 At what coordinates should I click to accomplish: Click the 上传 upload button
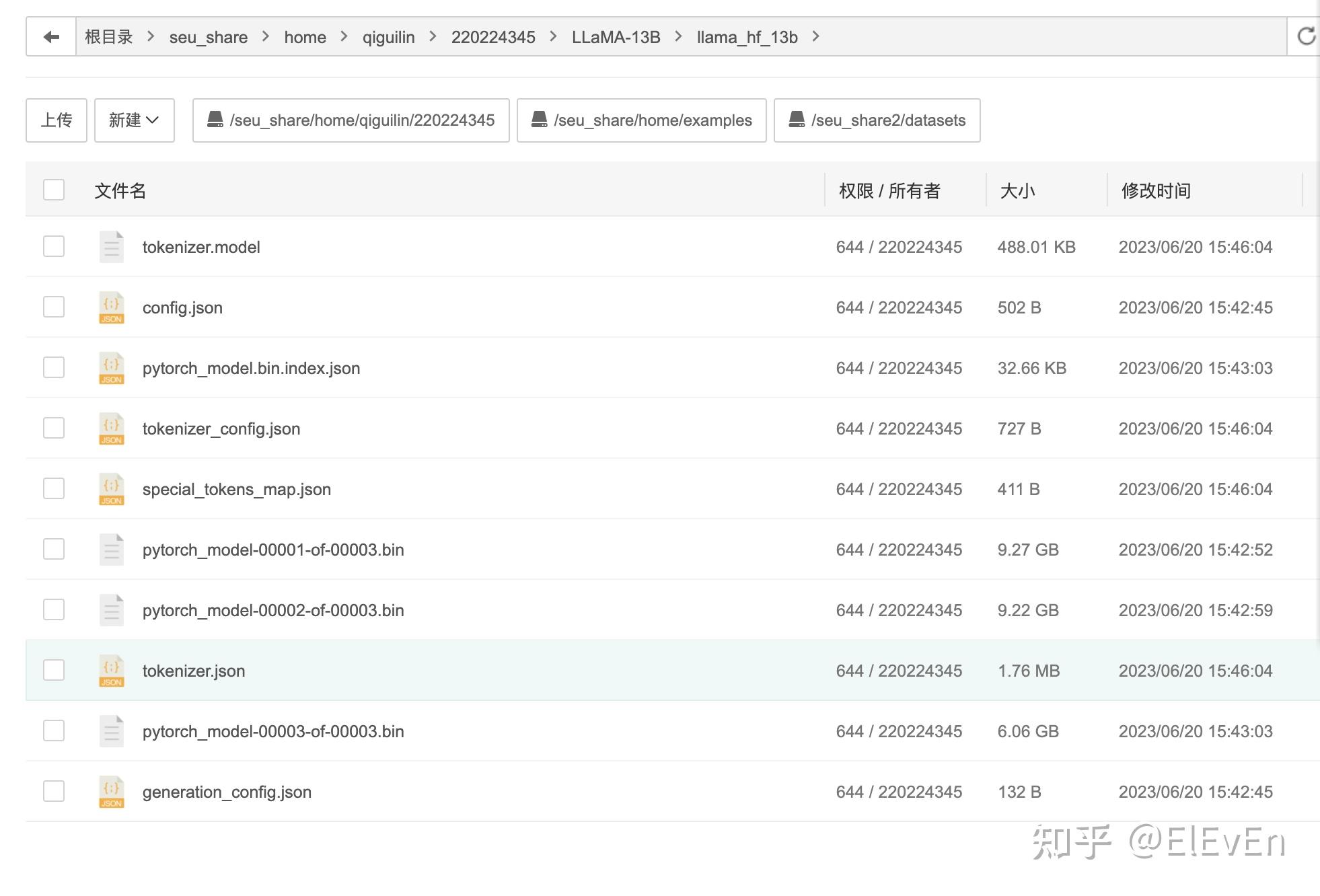coord(57,120)
